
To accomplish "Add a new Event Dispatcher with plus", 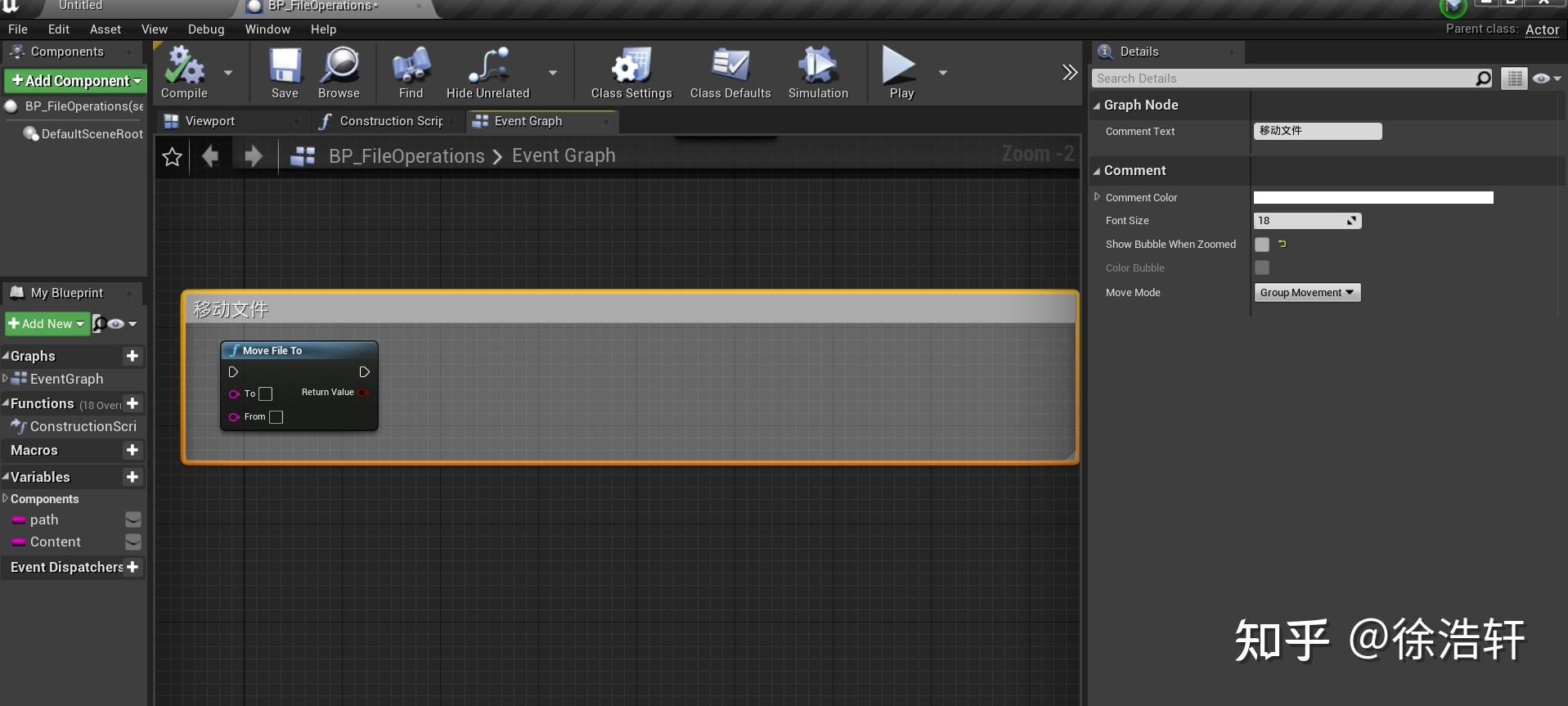I will (133, 567).
